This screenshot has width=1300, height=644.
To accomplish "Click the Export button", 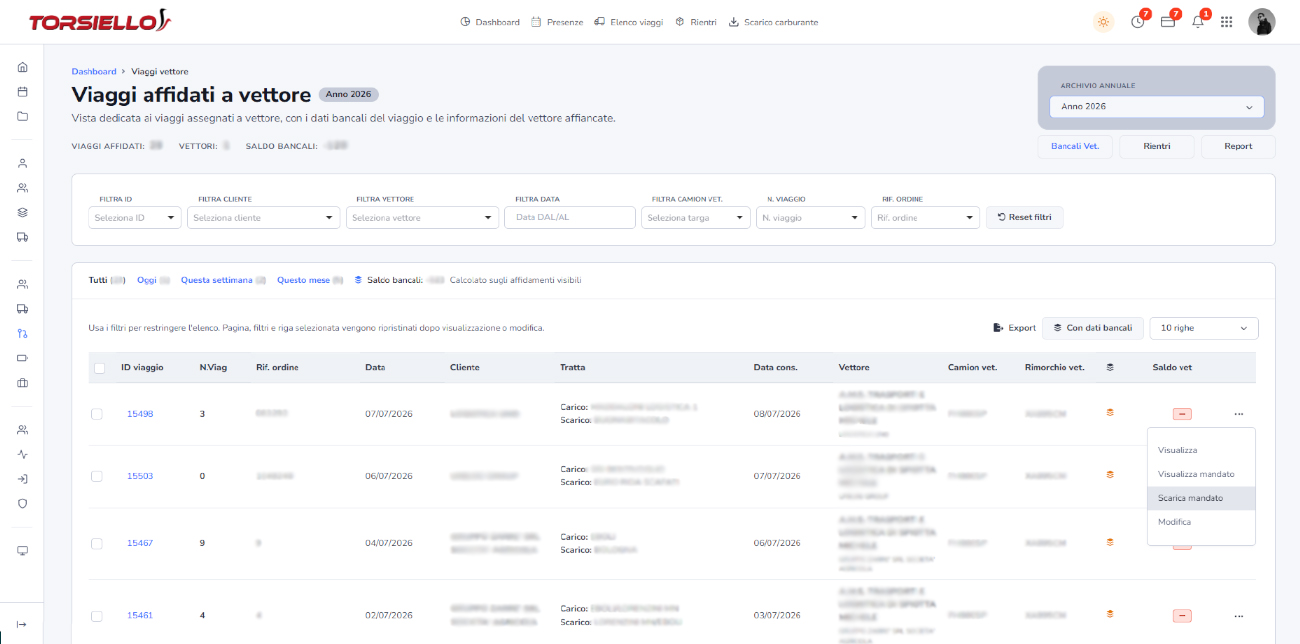I will (x=1014, y=328).
